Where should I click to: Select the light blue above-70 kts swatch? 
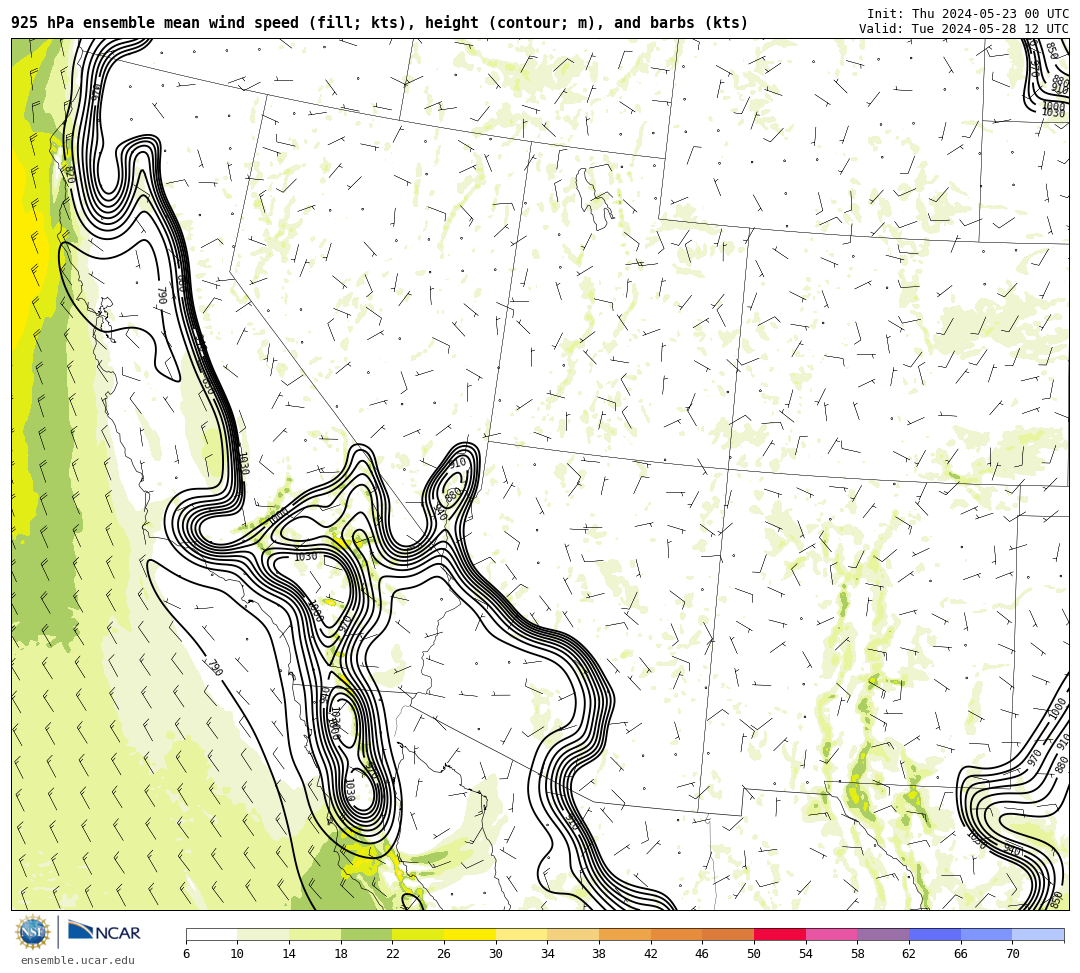[1038, 934]
